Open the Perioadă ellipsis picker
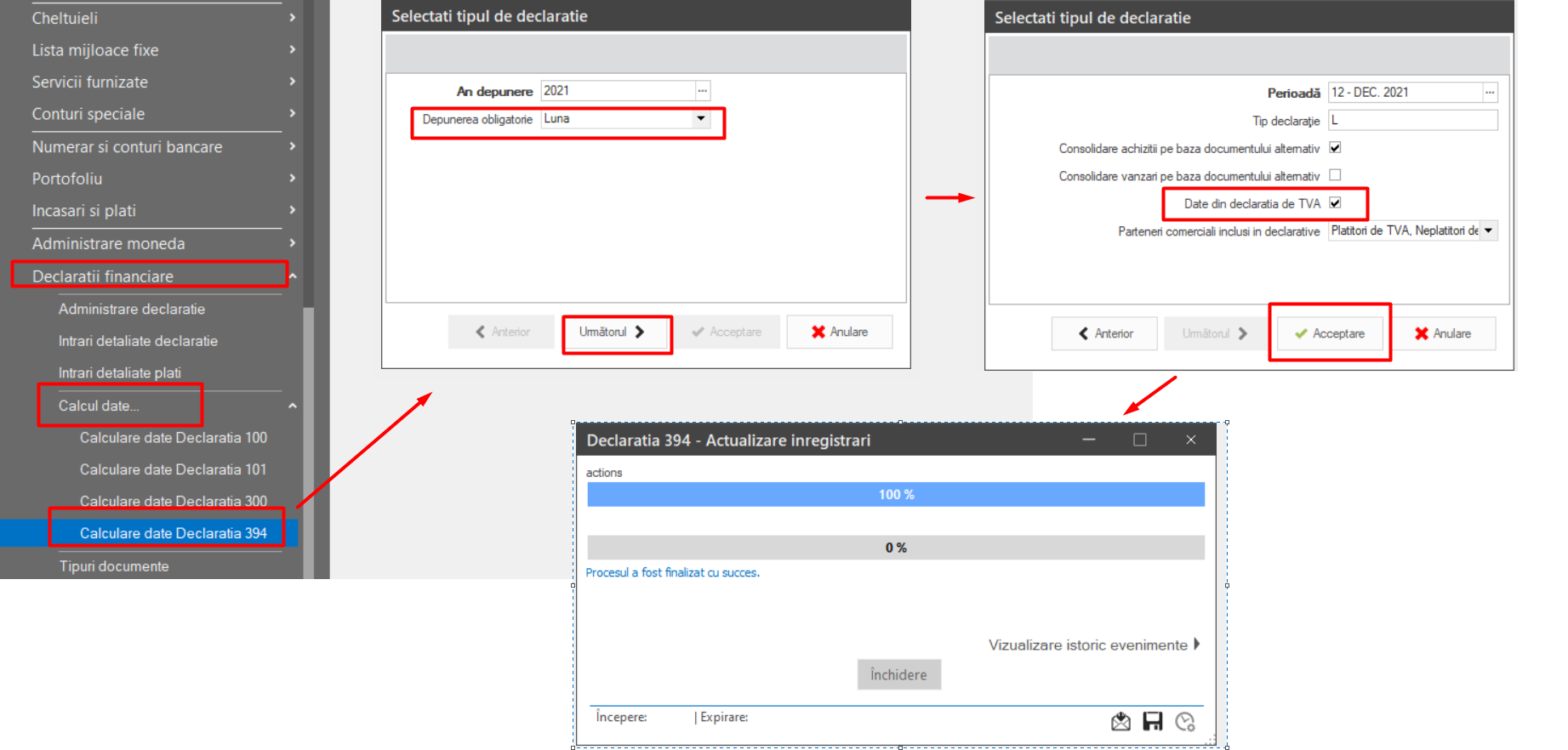This screenshot has width=1568, height=750. pyautogui.click(x=1490, y=93)
